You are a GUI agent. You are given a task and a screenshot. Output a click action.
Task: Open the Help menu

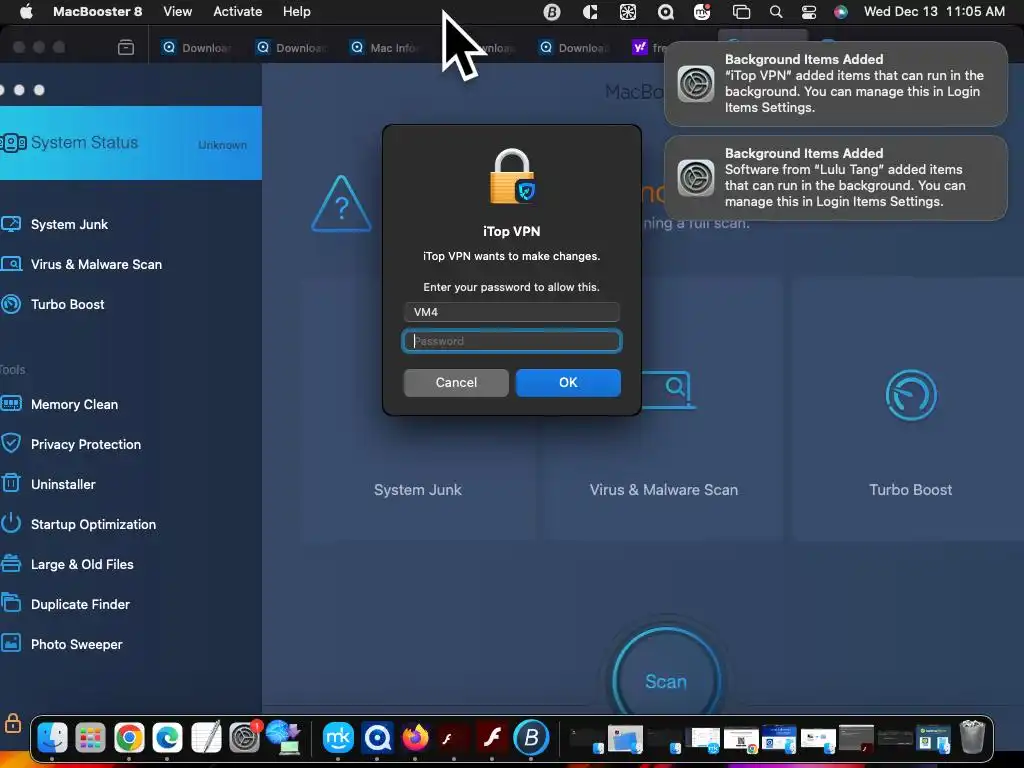click(x=296, y=12)
